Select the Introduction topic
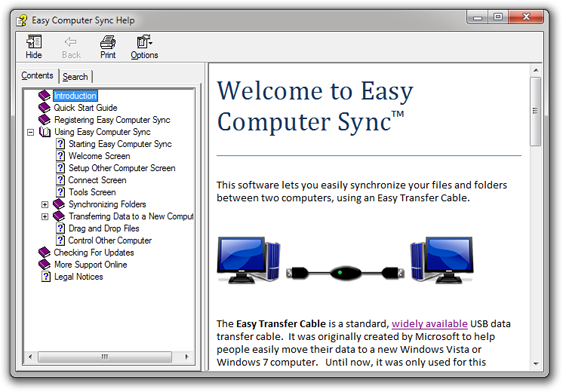This screenshot has height=392, width=563. point(75,95)
